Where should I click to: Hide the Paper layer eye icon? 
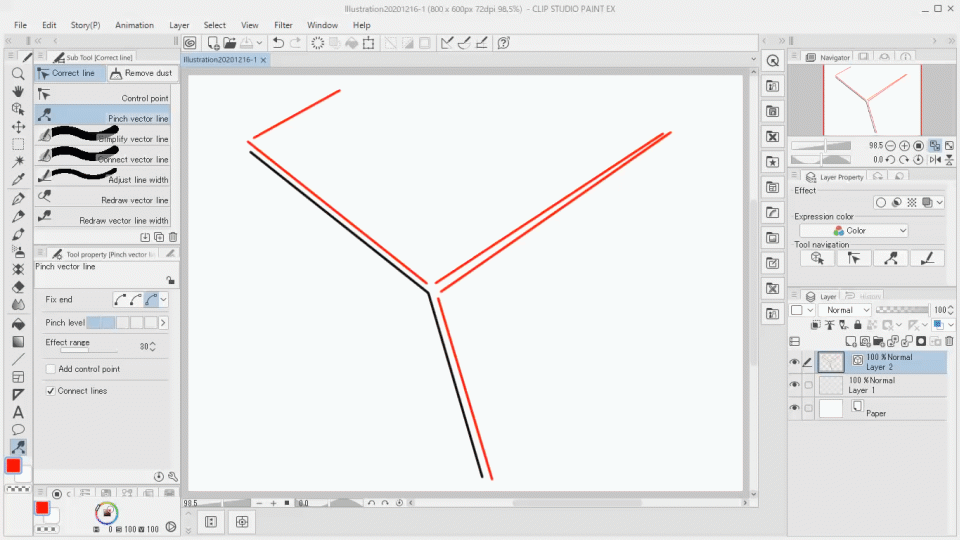(794, 408)
